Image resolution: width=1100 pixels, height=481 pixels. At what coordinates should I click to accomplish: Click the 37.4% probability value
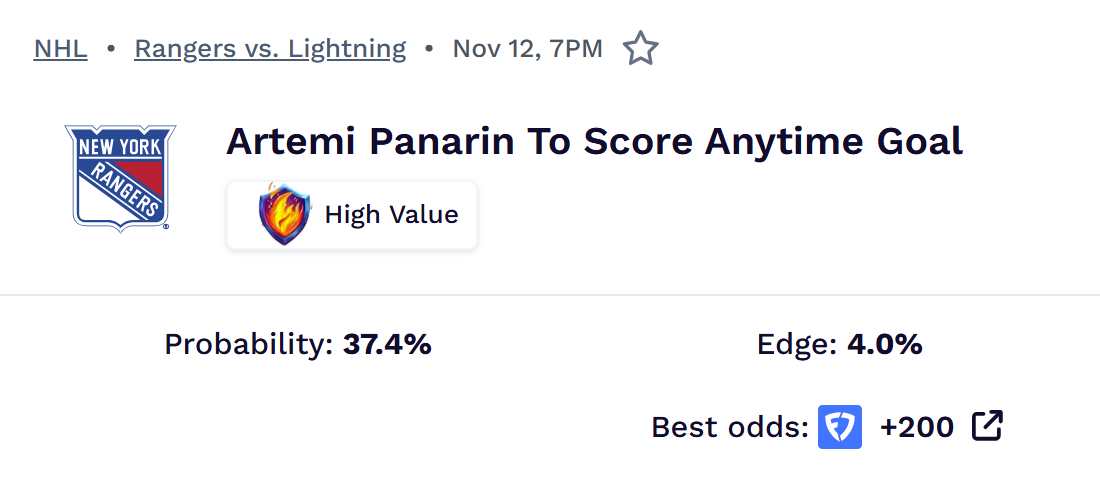coord(387,345)
